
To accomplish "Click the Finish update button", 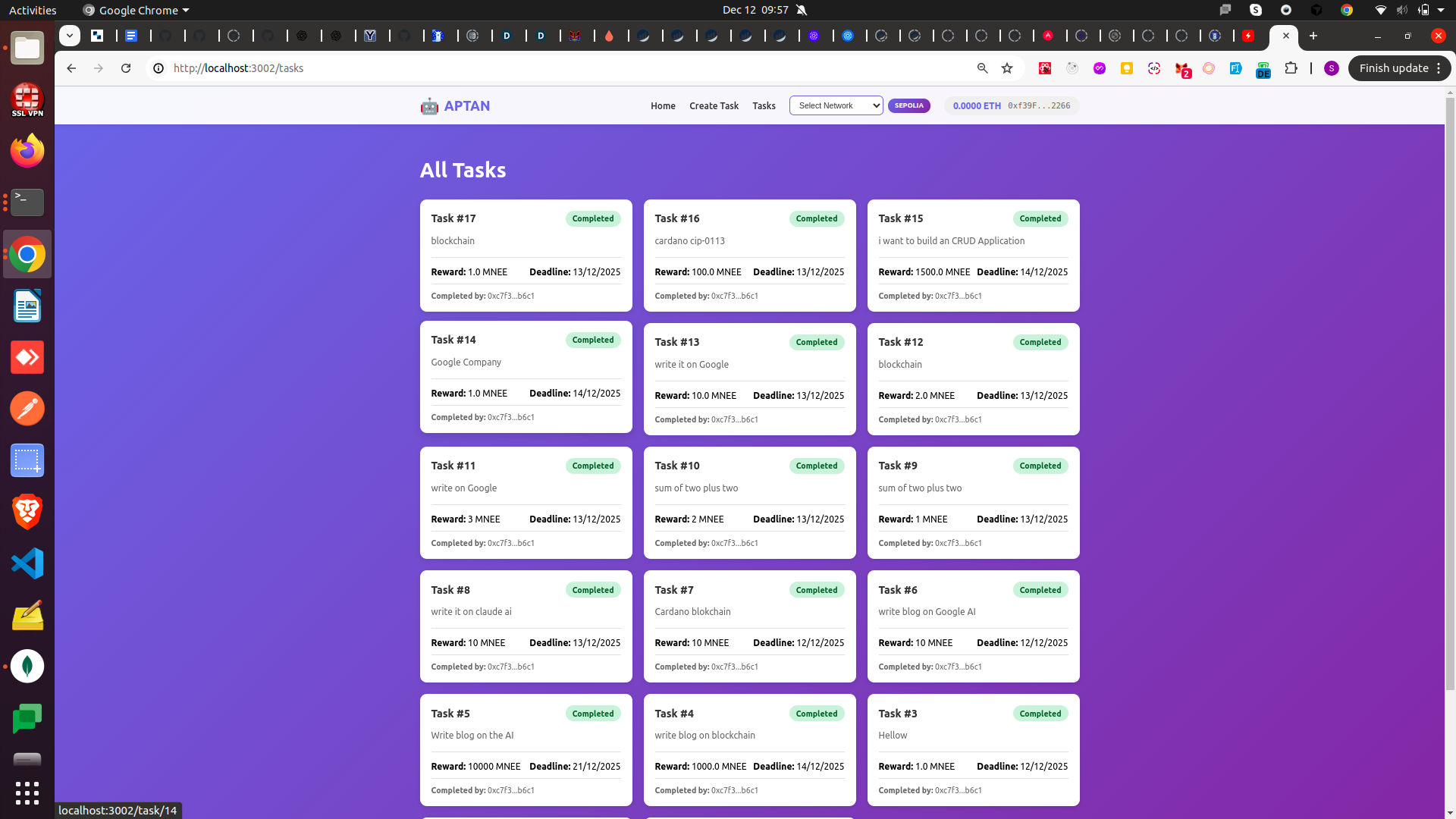I will pyautogui.click(x=1393, y=68).
